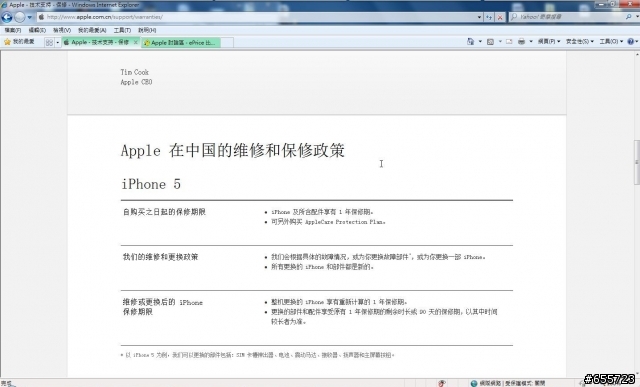Viewport: 640px width, 387px height.
Task: Go back with the Back arrow button
Action: click(x=7, y=17)
